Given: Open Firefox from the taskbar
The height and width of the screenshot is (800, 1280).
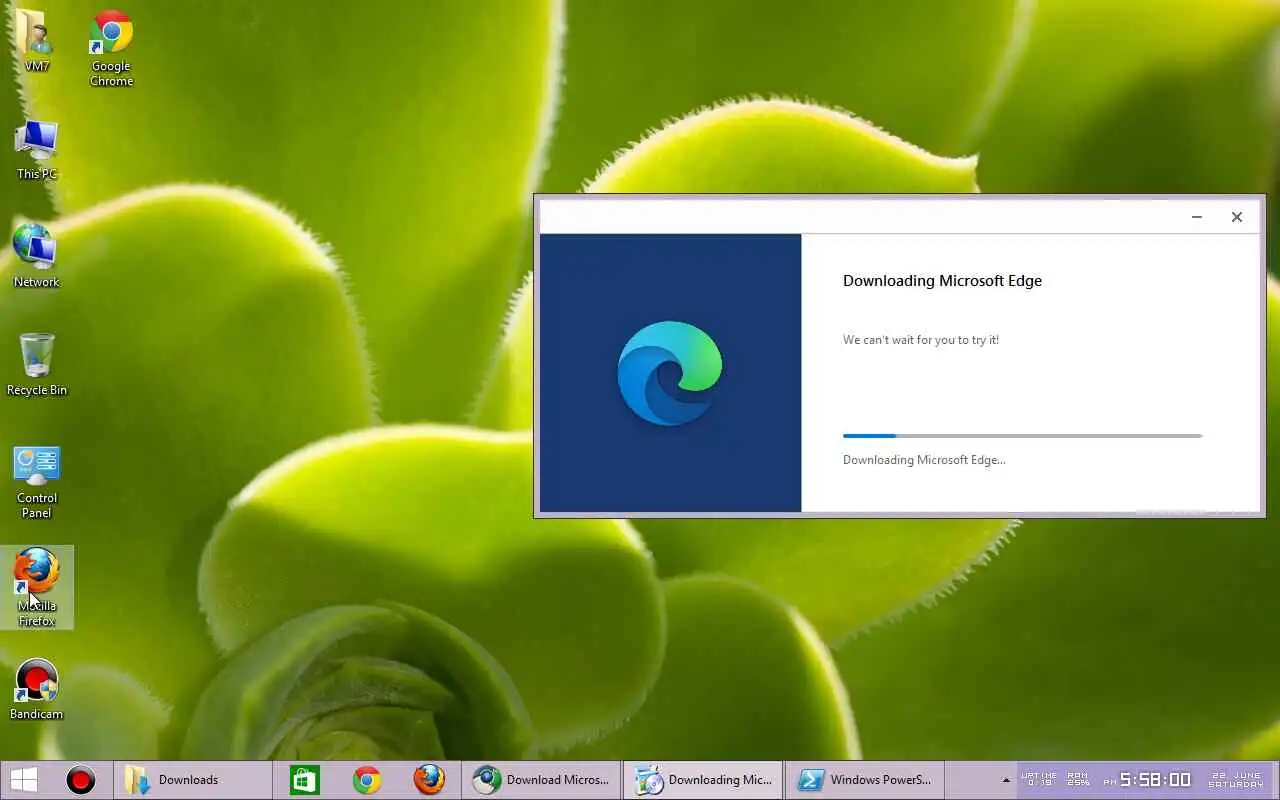Looking at the screenshot, I should pyautogui.click(x=429, y=780).
